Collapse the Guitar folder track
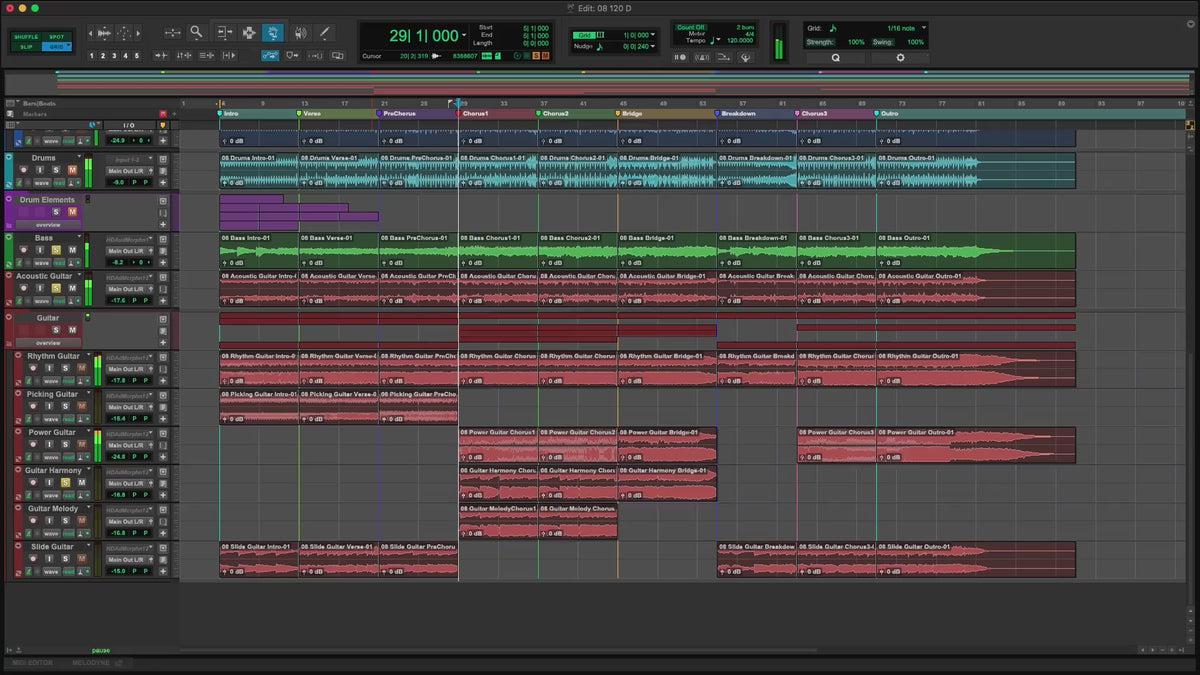Screen dimensions: 1200x675 click(x=9, y=318)
